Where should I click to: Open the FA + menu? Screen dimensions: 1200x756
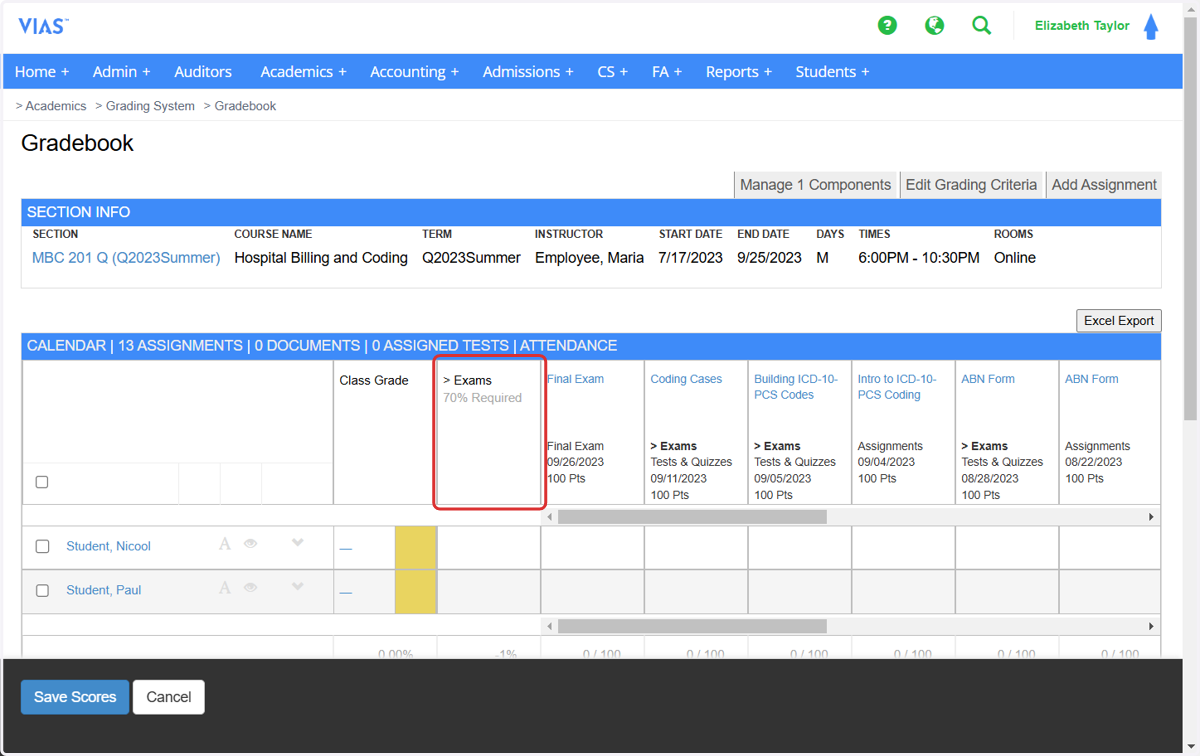(x=667, y=72)
